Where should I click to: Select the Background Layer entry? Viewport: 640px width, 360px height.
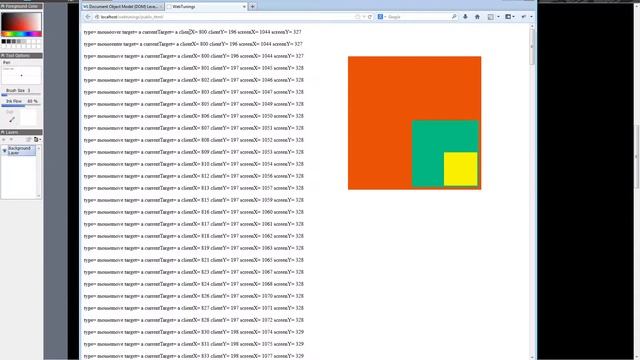click(x=21, y=151)
